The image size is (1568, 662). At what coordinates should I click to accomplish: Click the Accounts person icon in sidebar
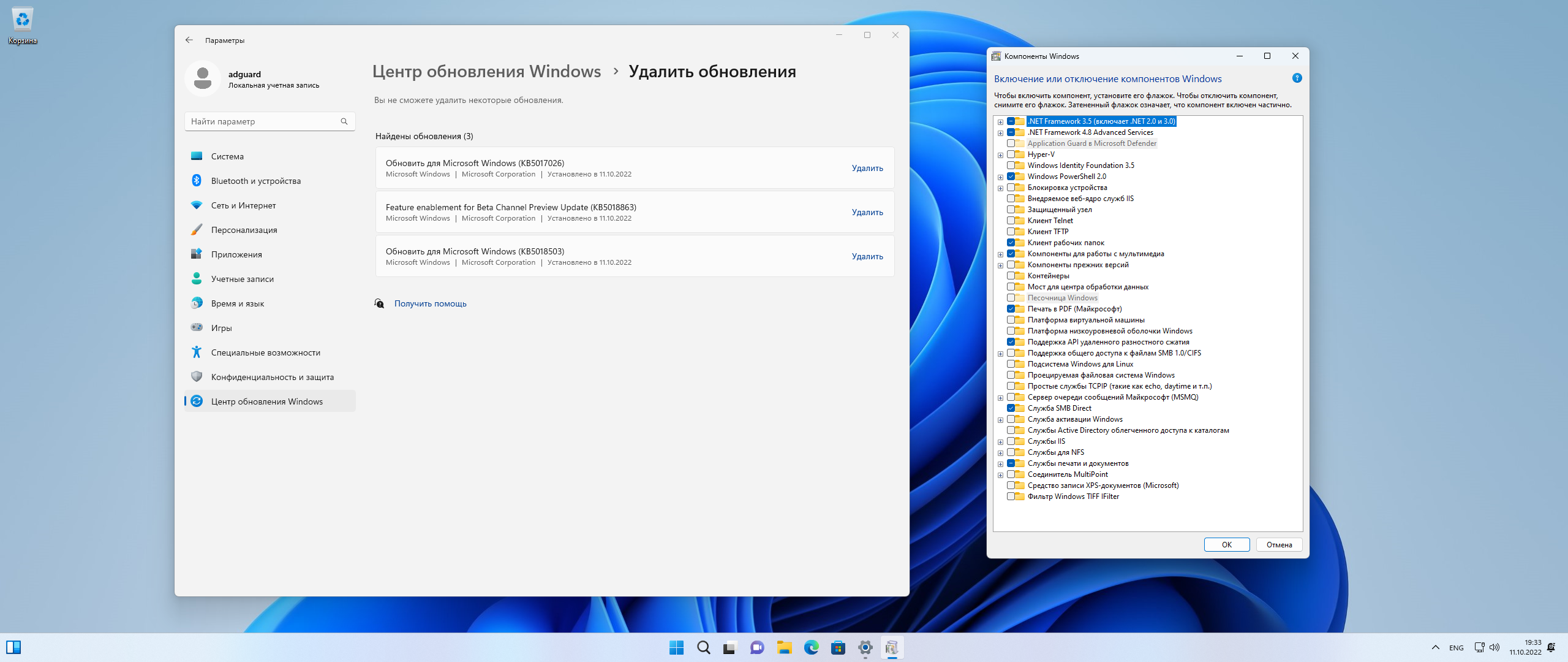tap(197, 279)
